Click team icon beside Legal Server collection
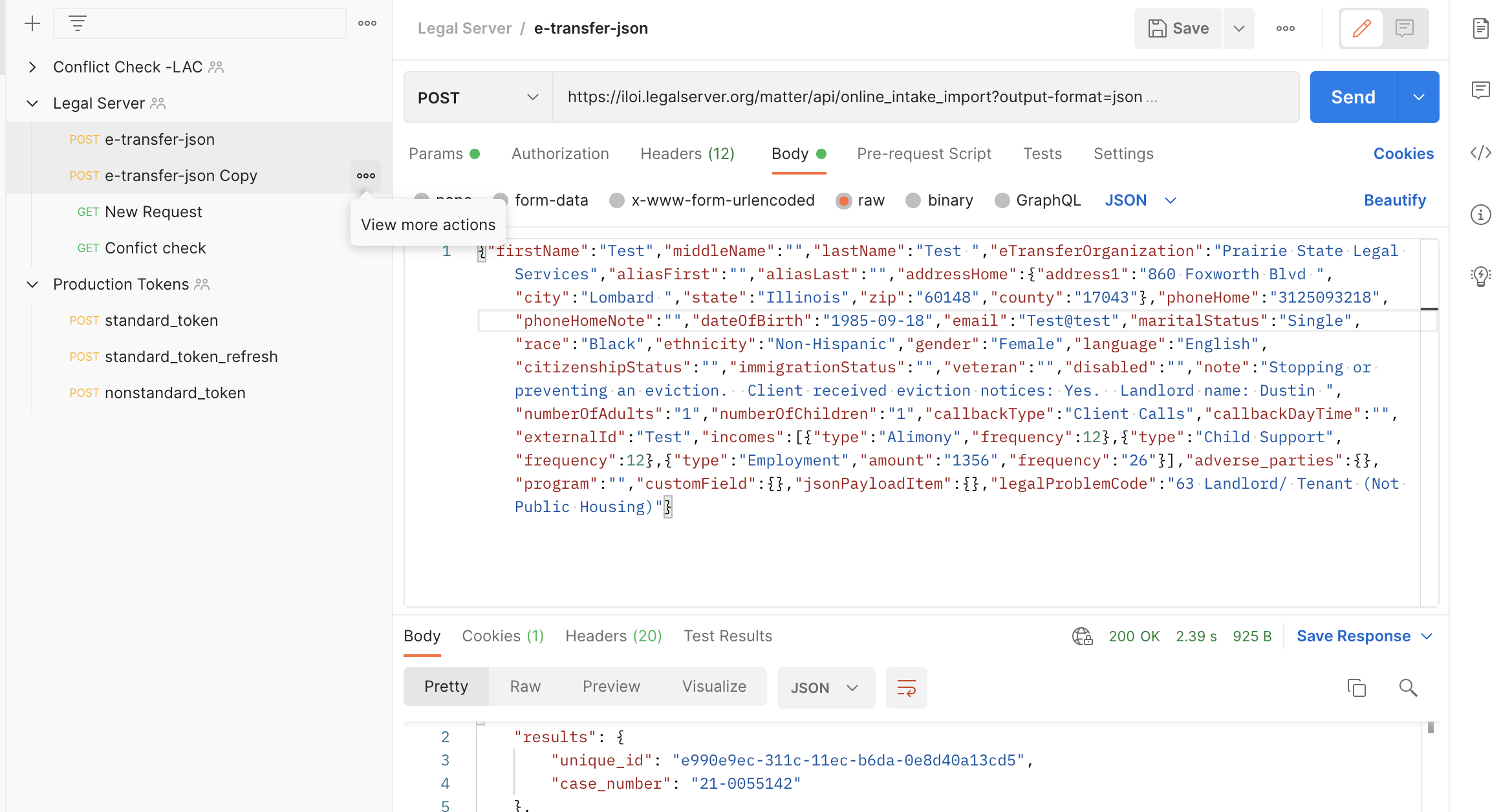The height and width of the screenshot is (812, 1512). [x=158, y=103]
